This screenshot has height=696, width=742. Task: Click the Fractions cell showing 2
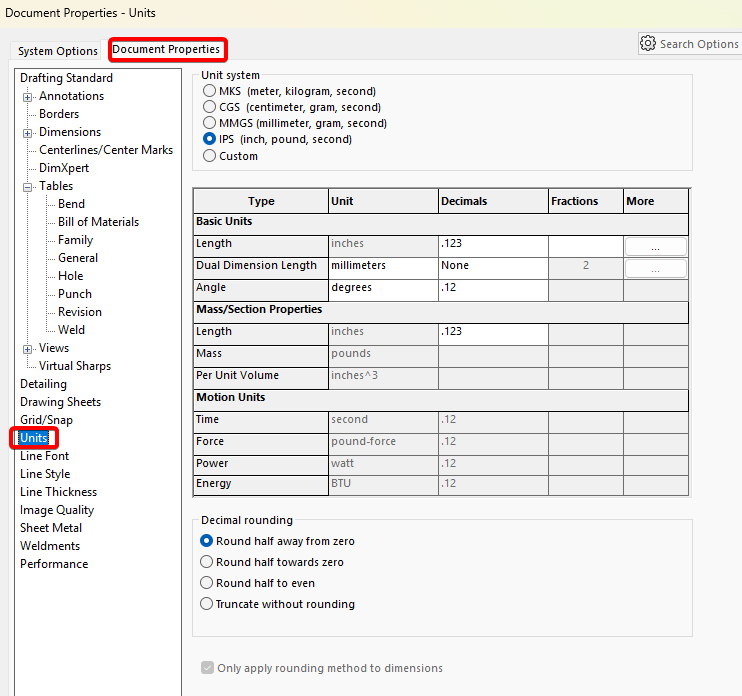tap(586, 268)
